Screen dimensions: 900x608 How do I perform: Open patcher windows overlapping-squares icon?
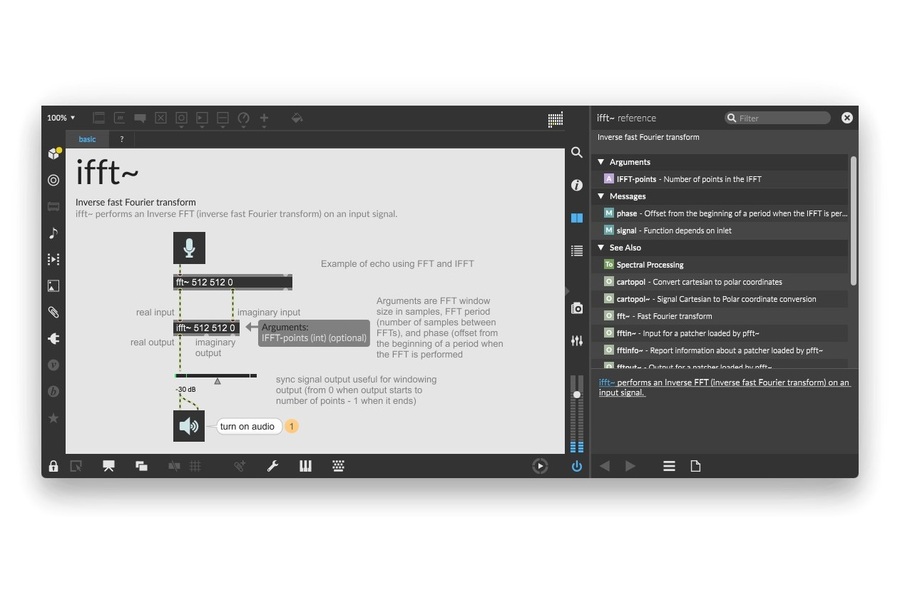click(x=141, y=466)
